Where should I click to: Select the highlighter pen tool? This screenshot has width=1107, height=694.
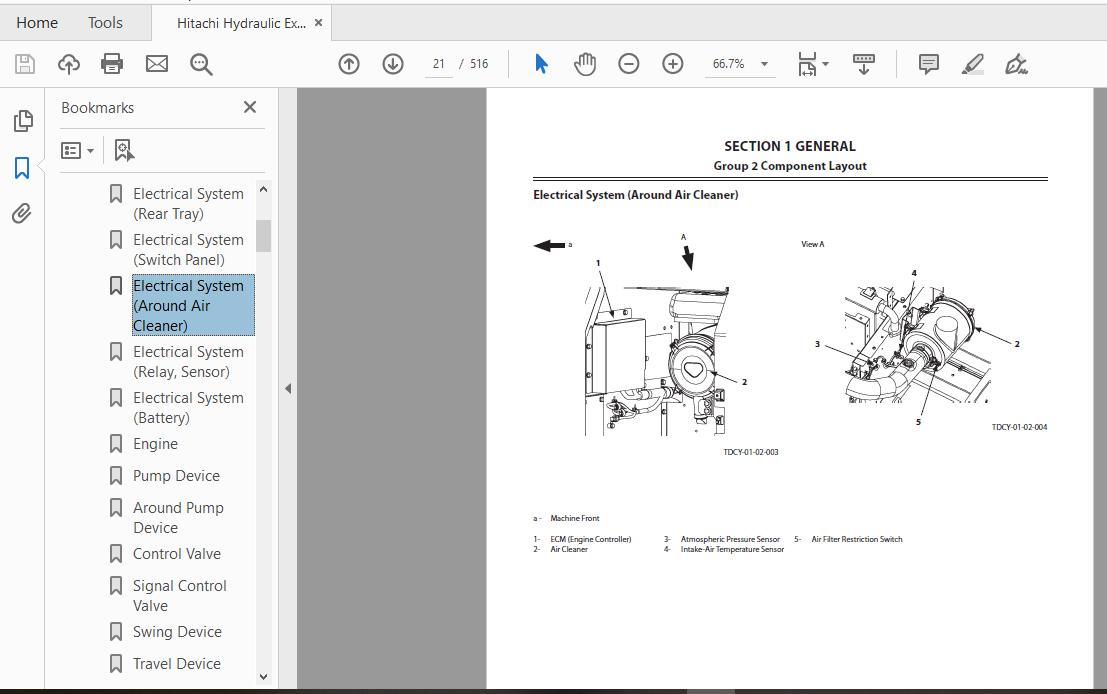[973, 64]
